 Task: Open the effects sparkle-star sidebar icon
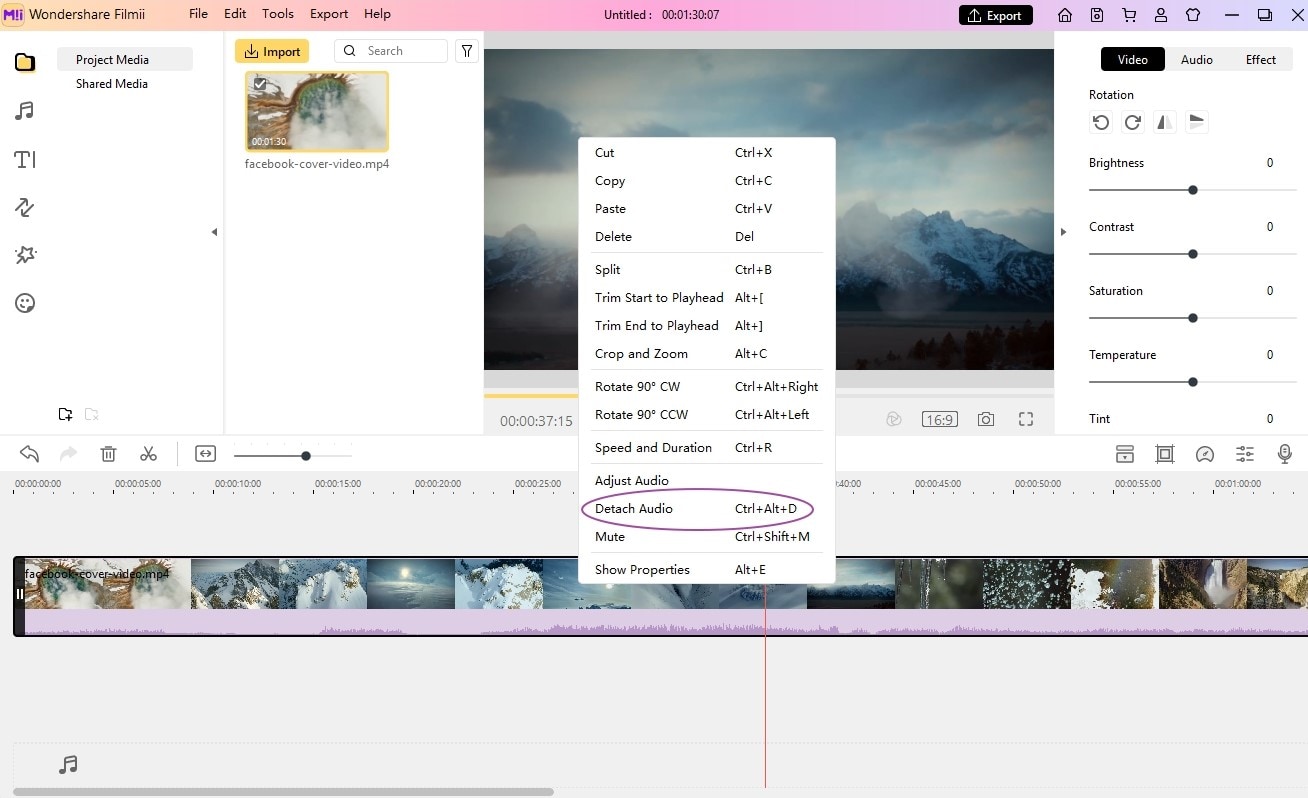pos(25,255)
